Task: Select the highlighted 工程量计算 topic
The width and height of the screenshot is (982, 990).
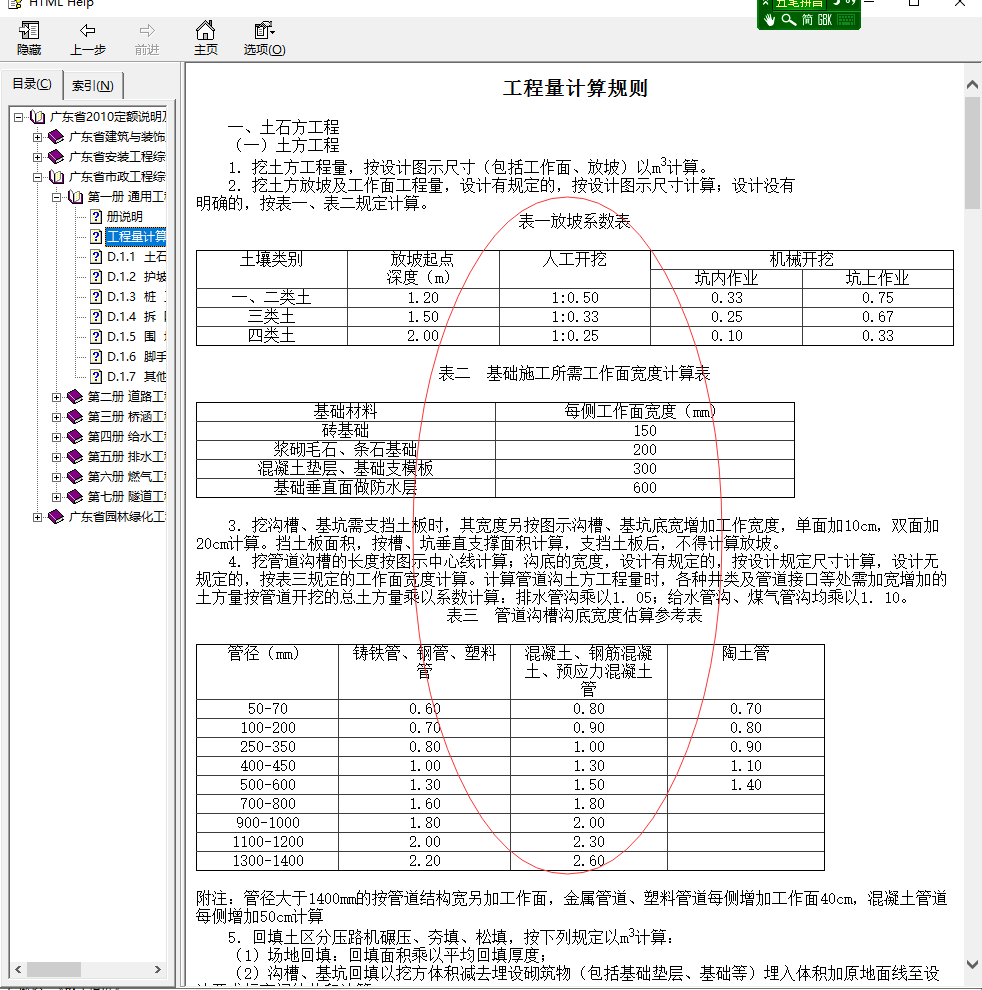Action: point(136,237)
